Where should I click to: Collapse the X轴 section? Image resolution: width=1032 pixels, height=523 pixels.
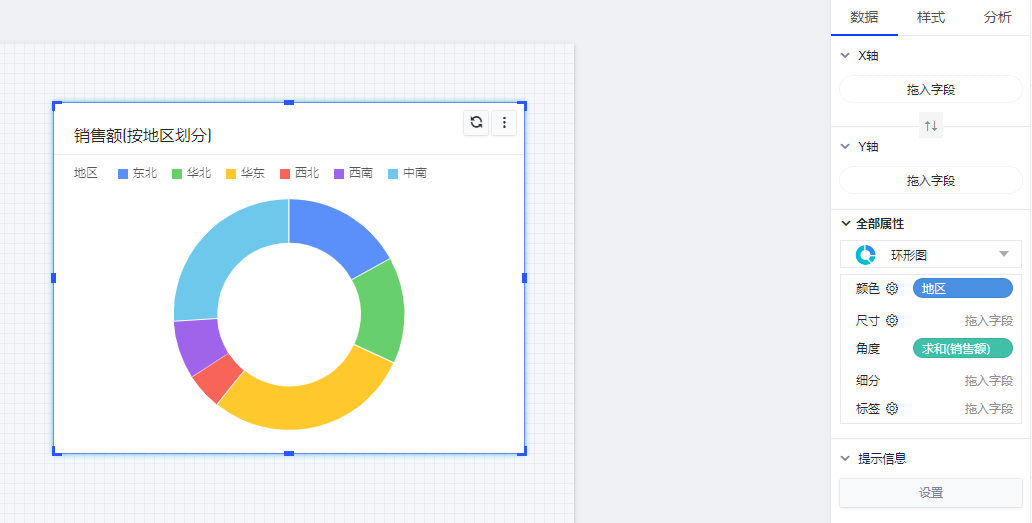click(x=845, y=56)
